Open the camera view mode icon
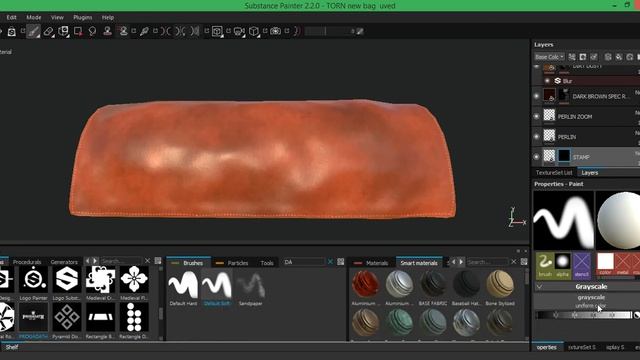 click(239, 31)
